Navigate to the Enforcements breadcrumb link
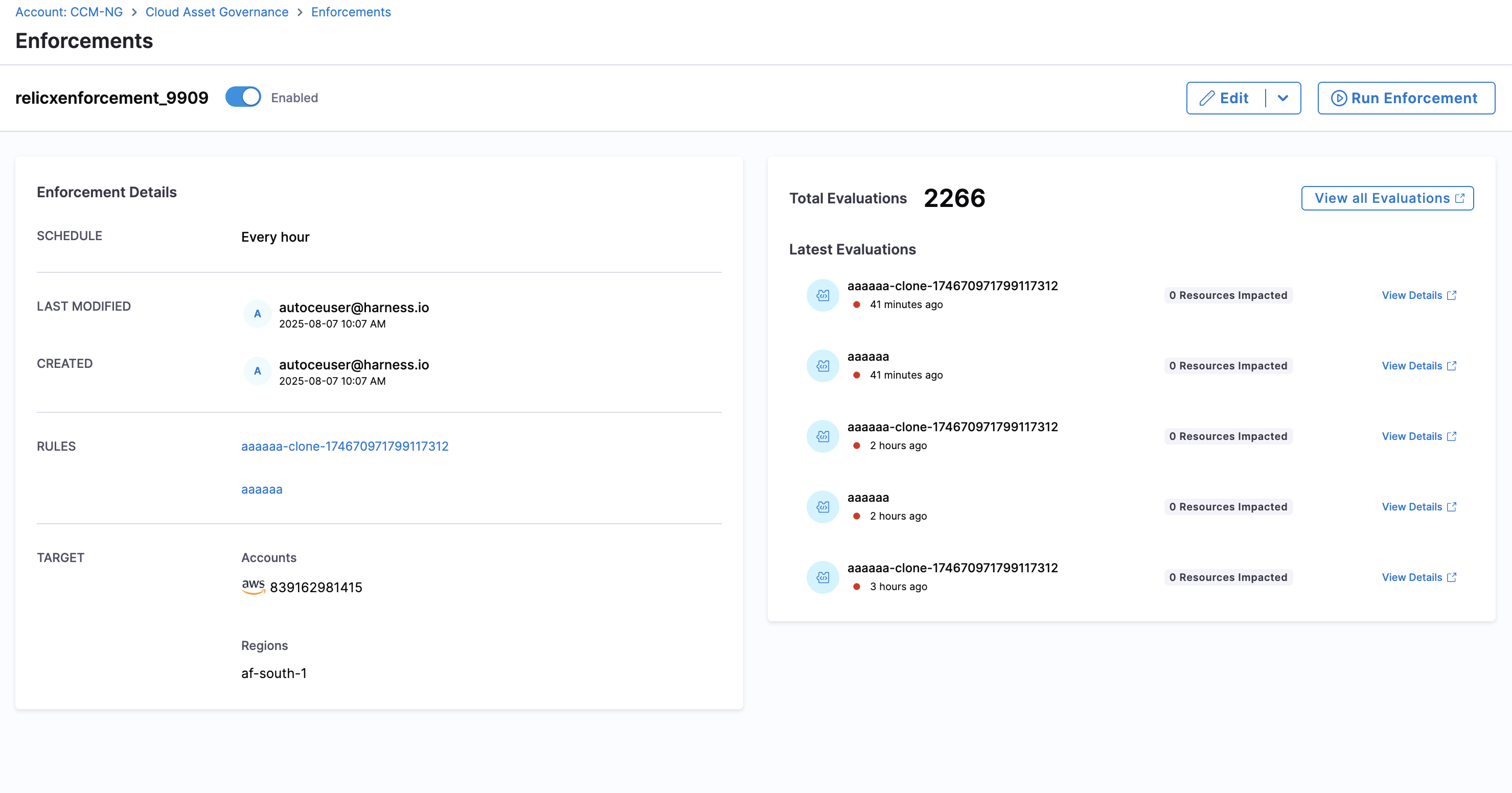Viewport: 1512px width, 793px height. click(x=351, y=12)
